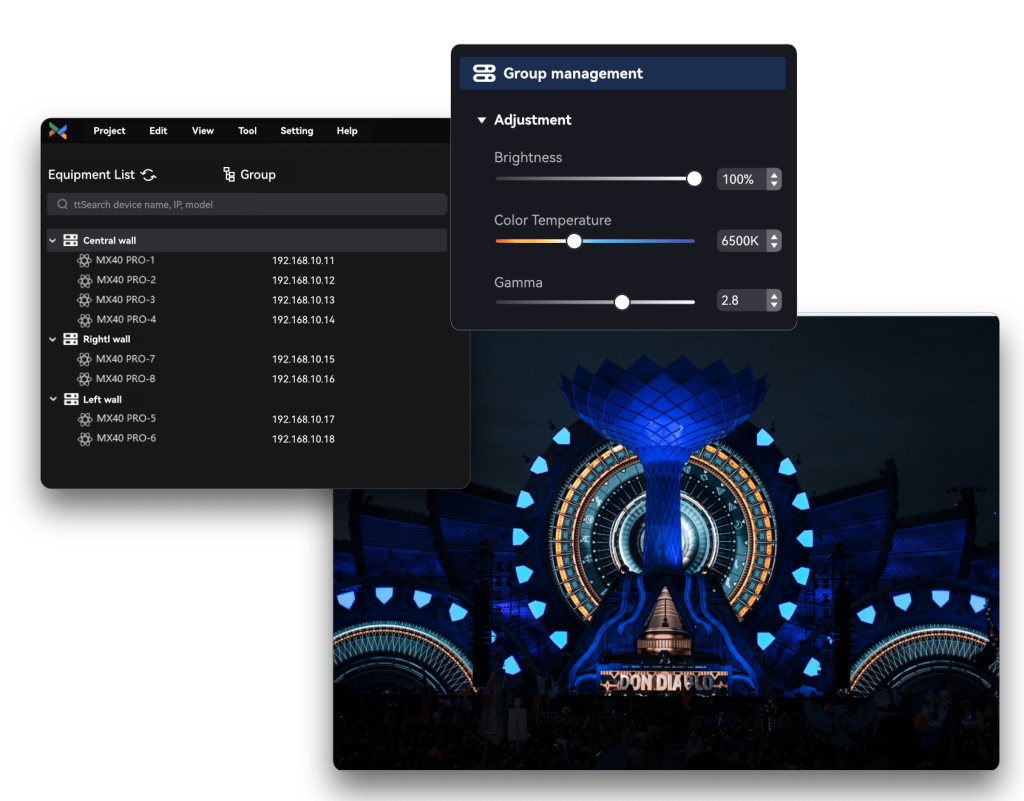Click the Group button
The image size is (1024, 801).
[x=249, y=174]
